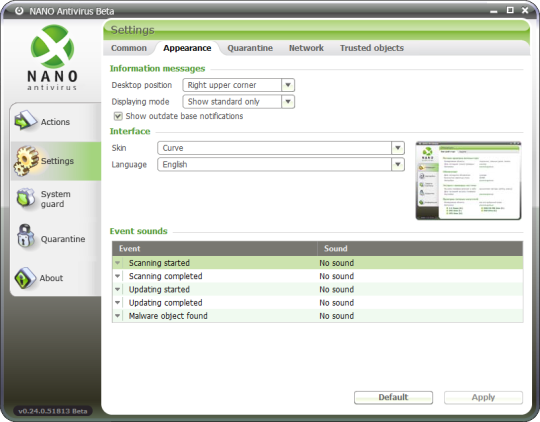Screen dimensions: 540x422
Task: Open the Actions section icon
Action: point(25,121)
